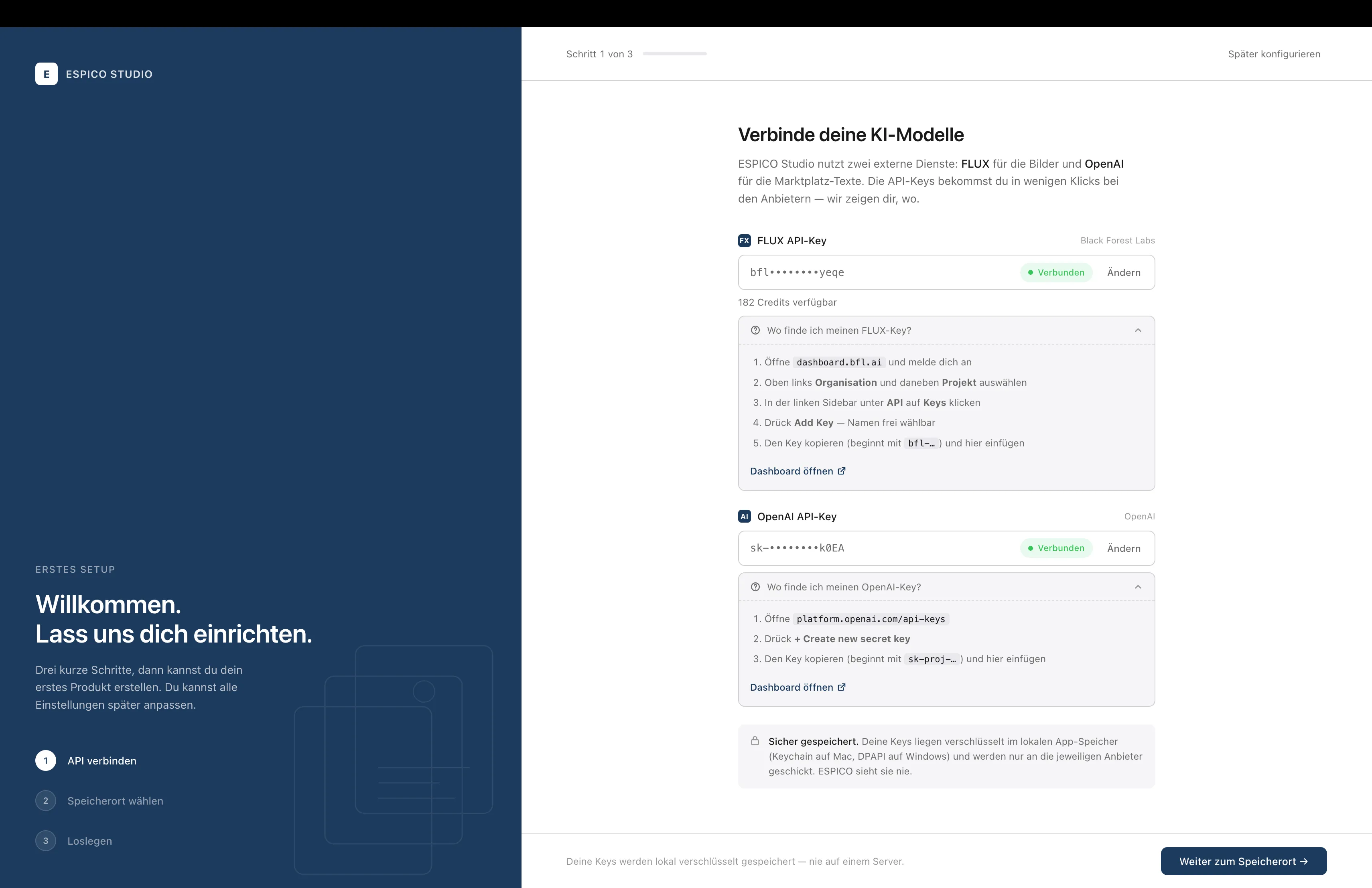This screenshot has width=1372, height=888.
Task: Click the 'OpenAI' provider label at right
Action: pos(1139,516)
